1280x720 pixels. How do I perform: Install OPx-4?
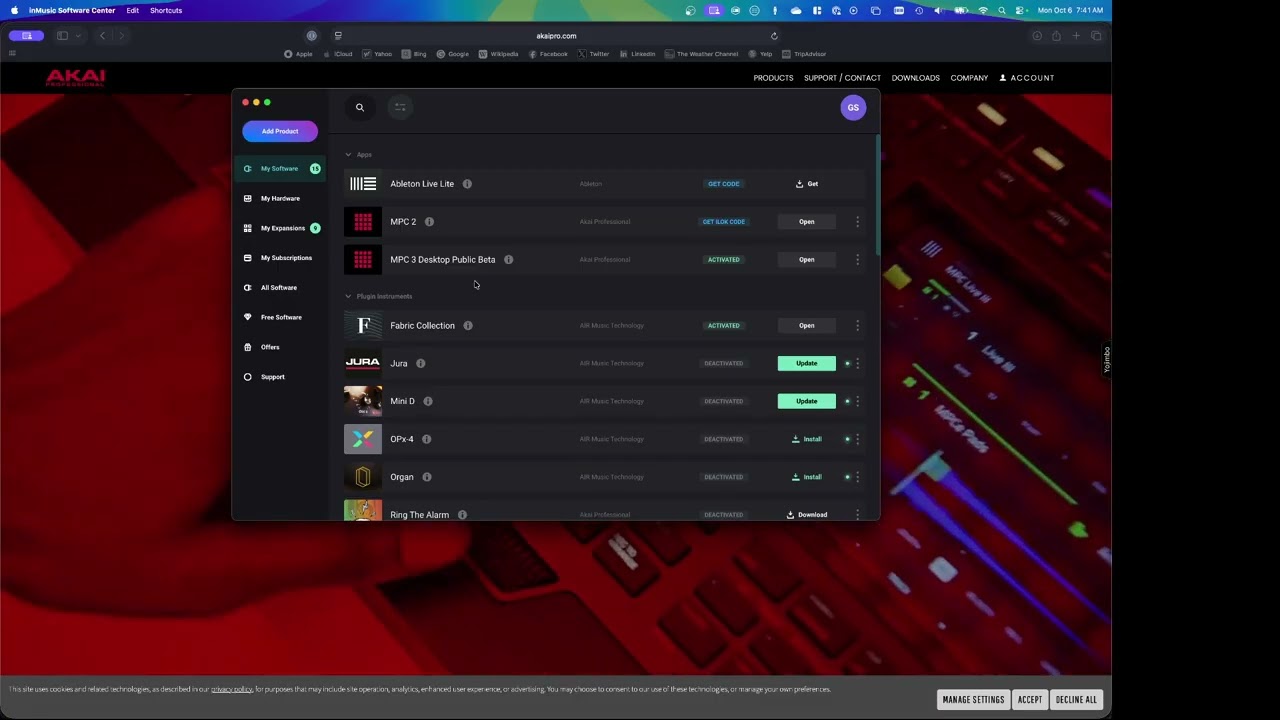pyautogui.click(x=807, y=439)
